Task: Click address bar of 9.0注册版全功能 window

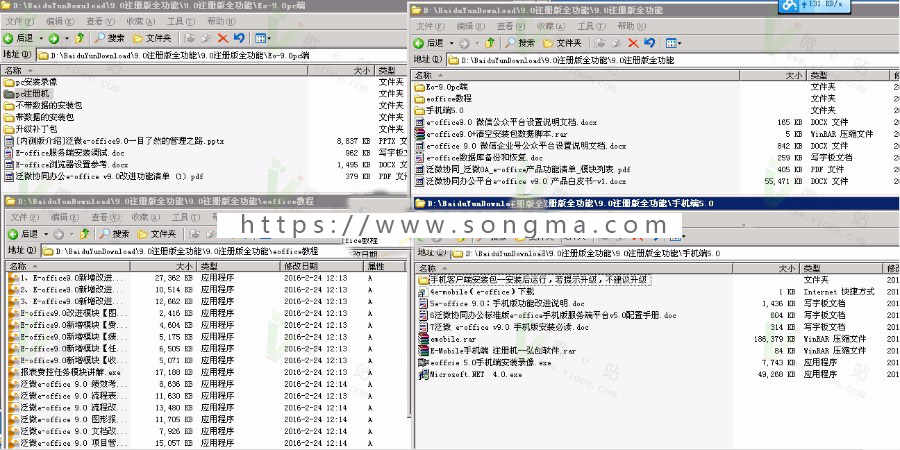Action: point(673,60)
